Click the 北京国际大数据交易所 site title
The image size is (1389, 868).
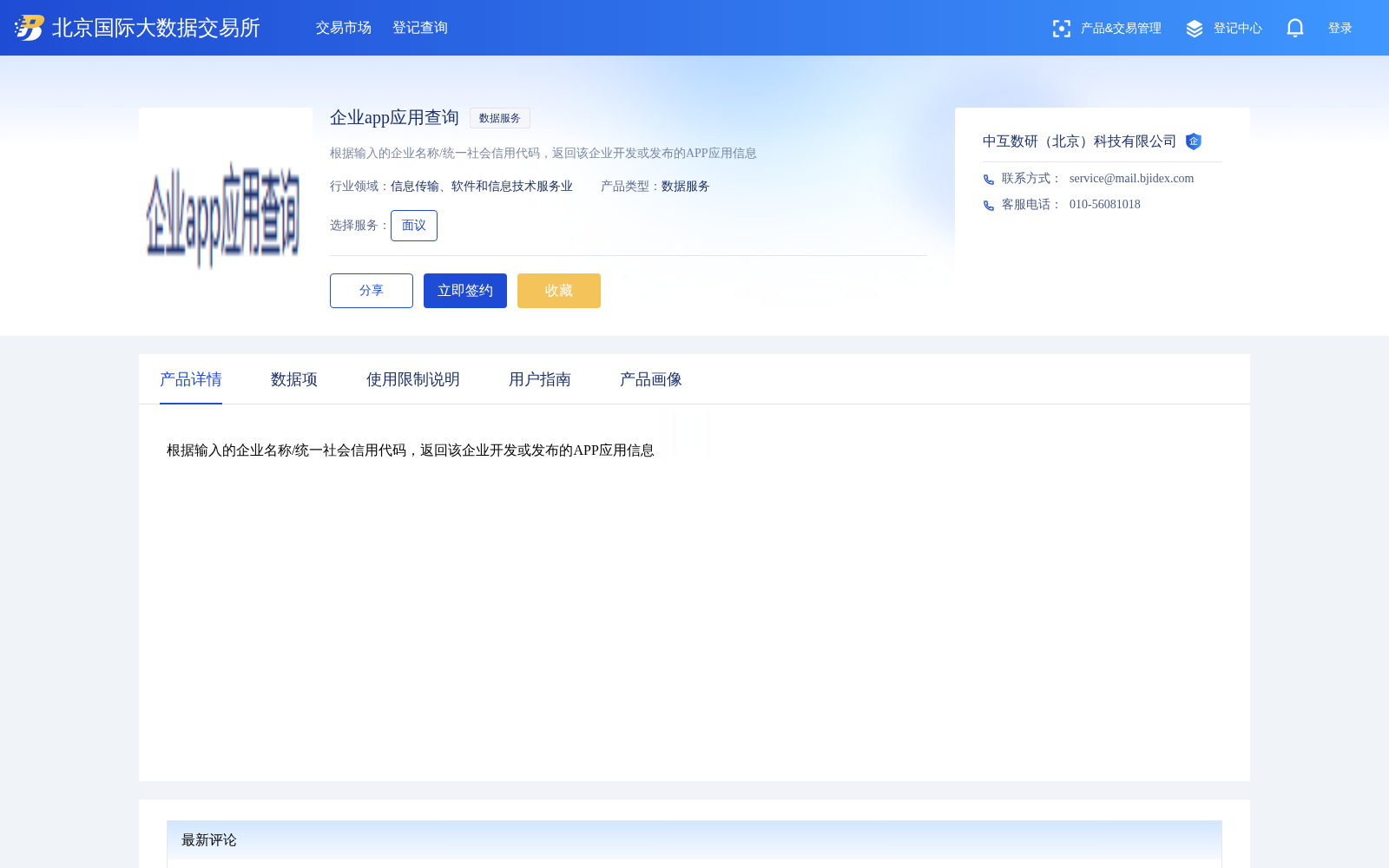(x=156, y=28)
